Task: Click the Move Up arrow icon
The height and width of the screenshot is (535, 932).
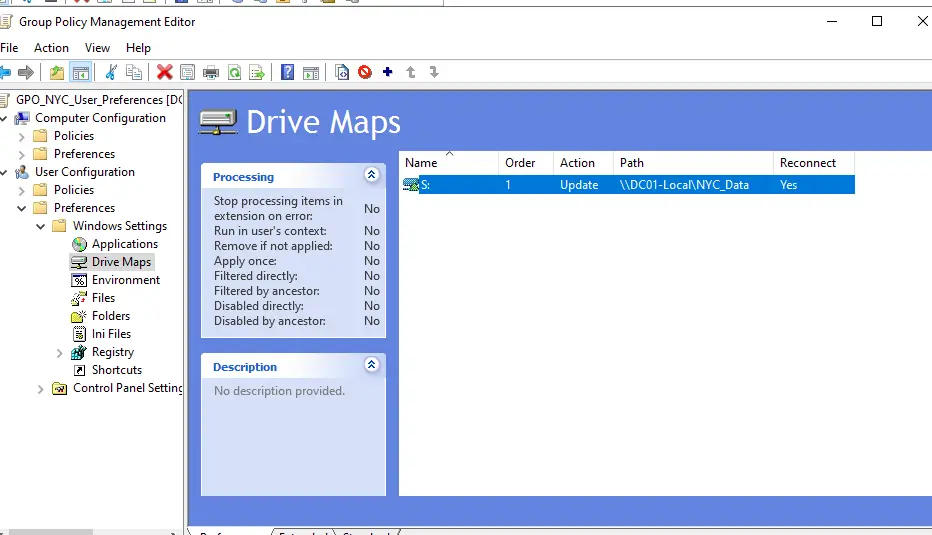Action: 411,73
